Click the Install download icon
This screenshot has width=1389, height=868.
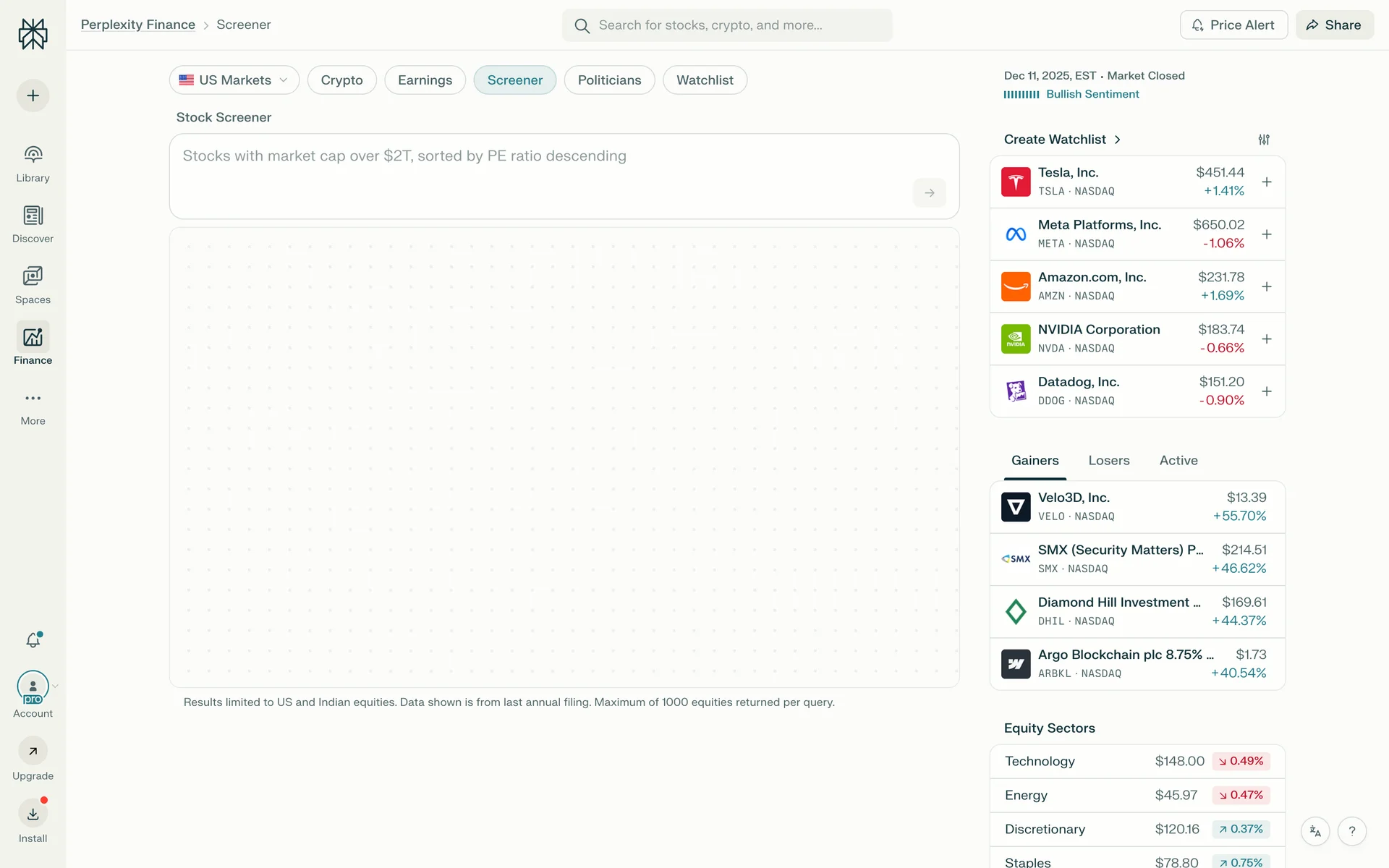pos(33,814)
